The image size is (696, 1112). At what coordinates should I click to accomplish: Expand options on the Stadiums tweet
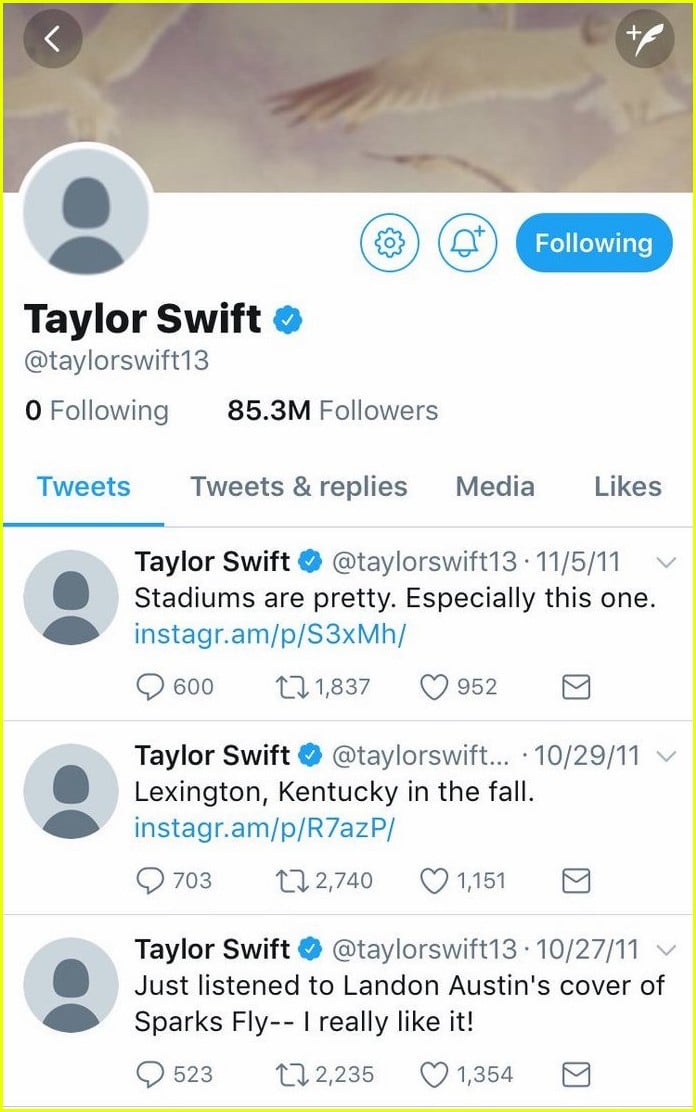[x=667, y=562]
